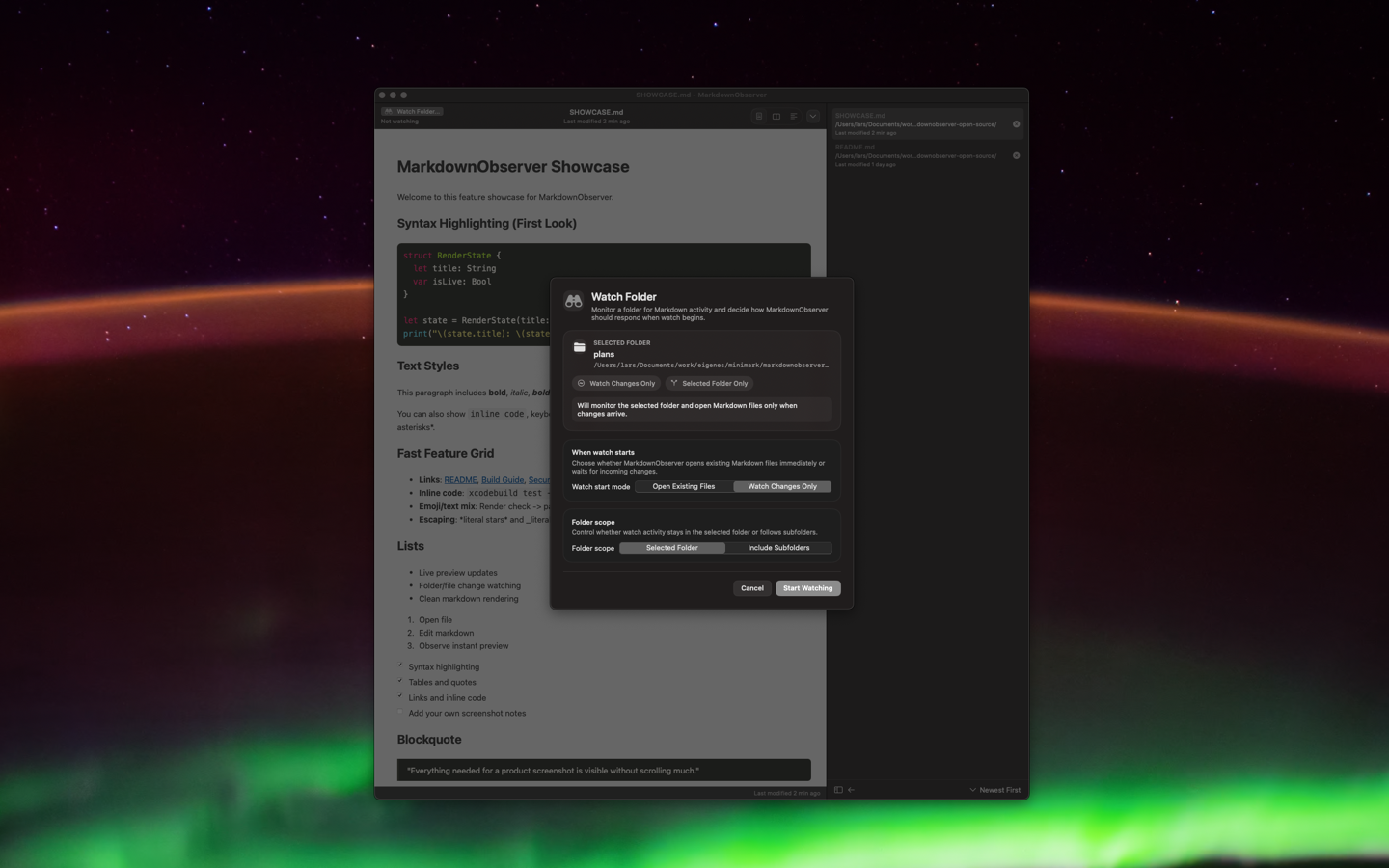Switch watch start mode to Open Existing Files
Viewport: 1389px width, 868px height.
[x=684, y=486]
